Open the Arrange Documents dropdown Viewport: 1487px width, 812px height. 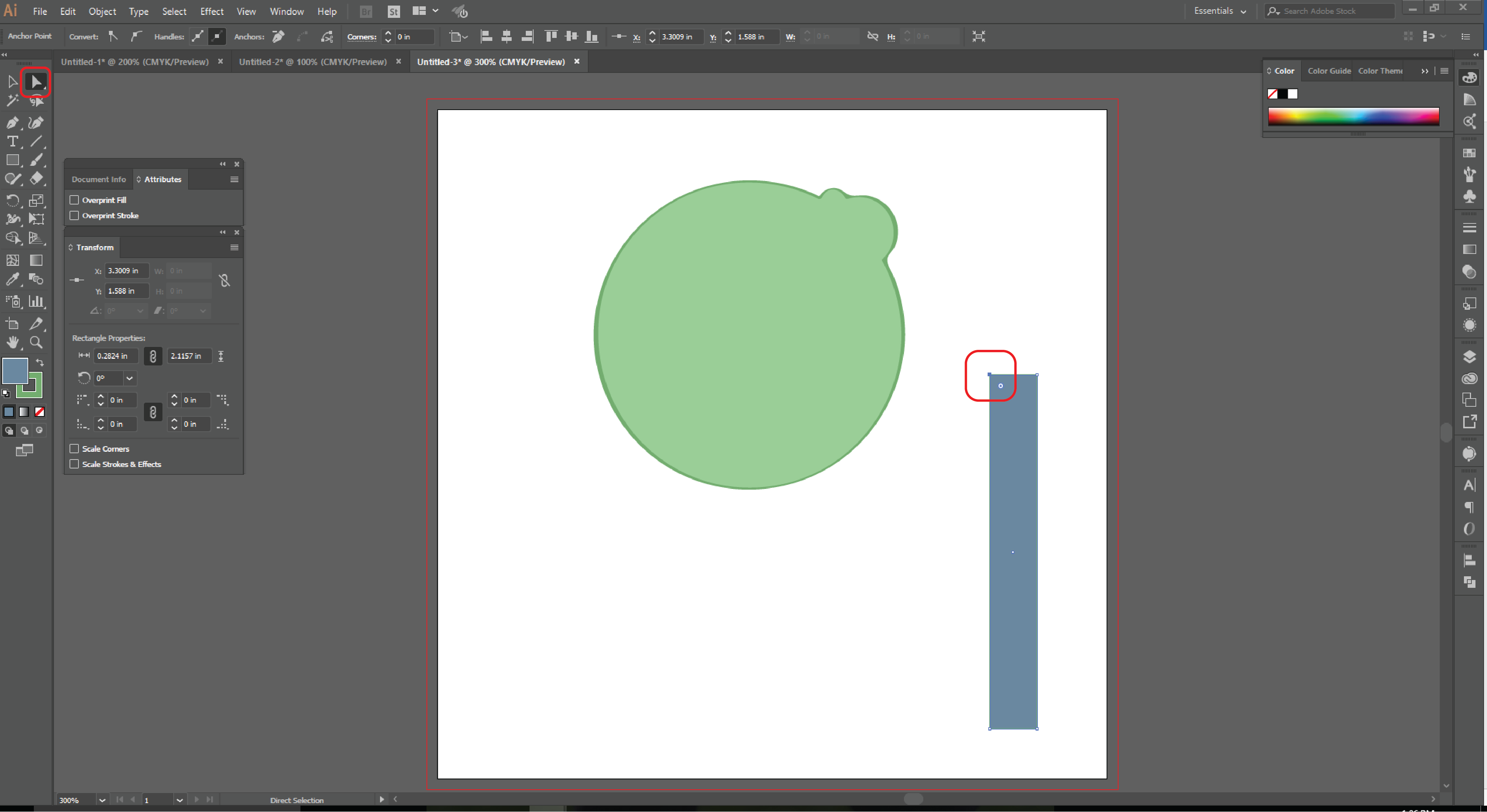(425, 11)
